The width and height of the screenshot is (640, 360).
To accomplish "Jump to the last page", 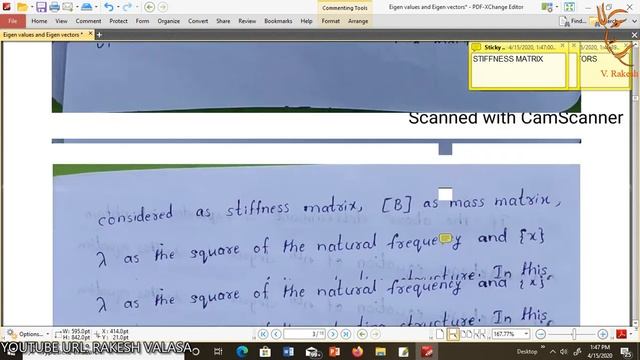I will 346,334.
